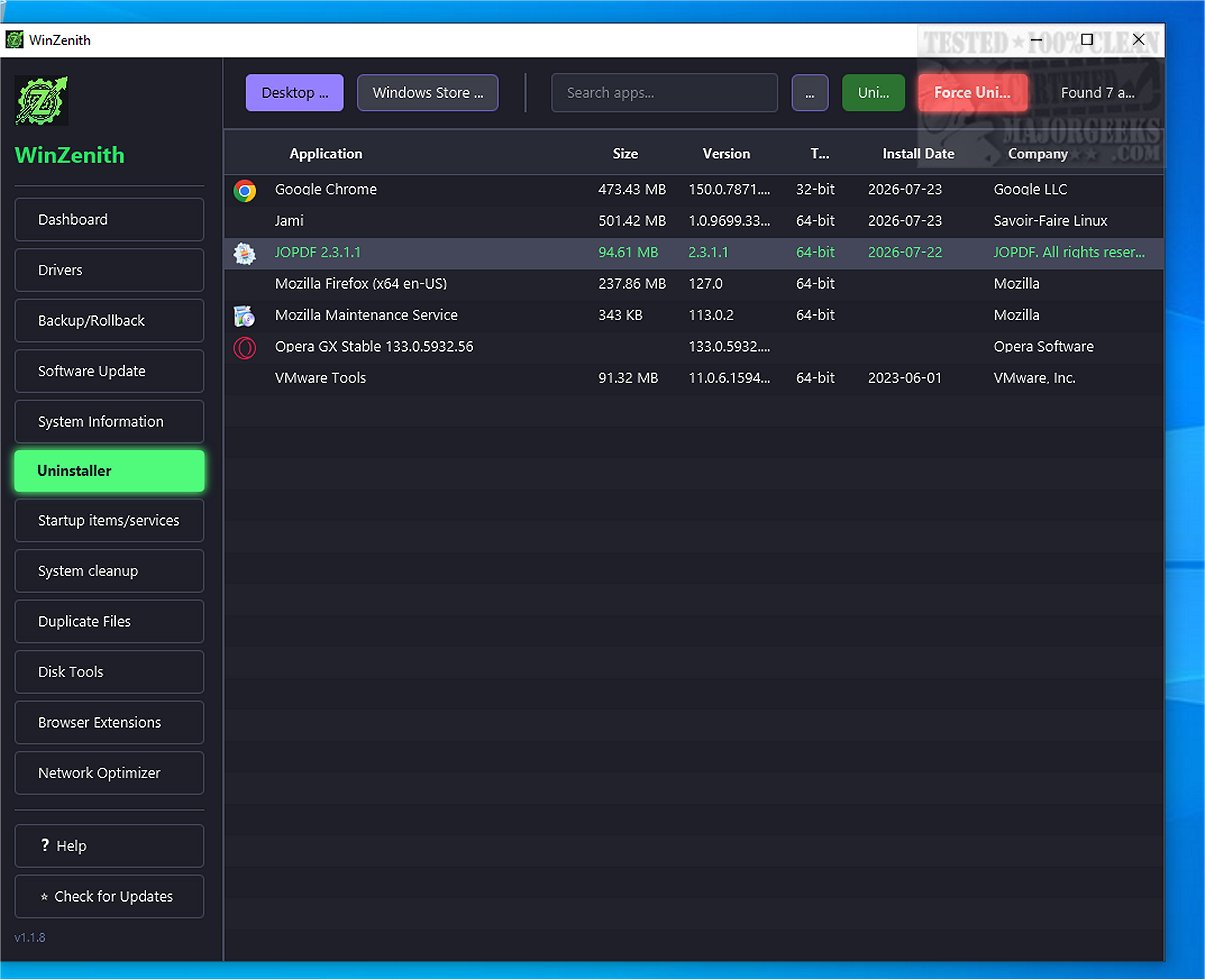The image size is (1205, 980).
Task: Click the red Force Uninstall button
Action: [x=973, y=93]
